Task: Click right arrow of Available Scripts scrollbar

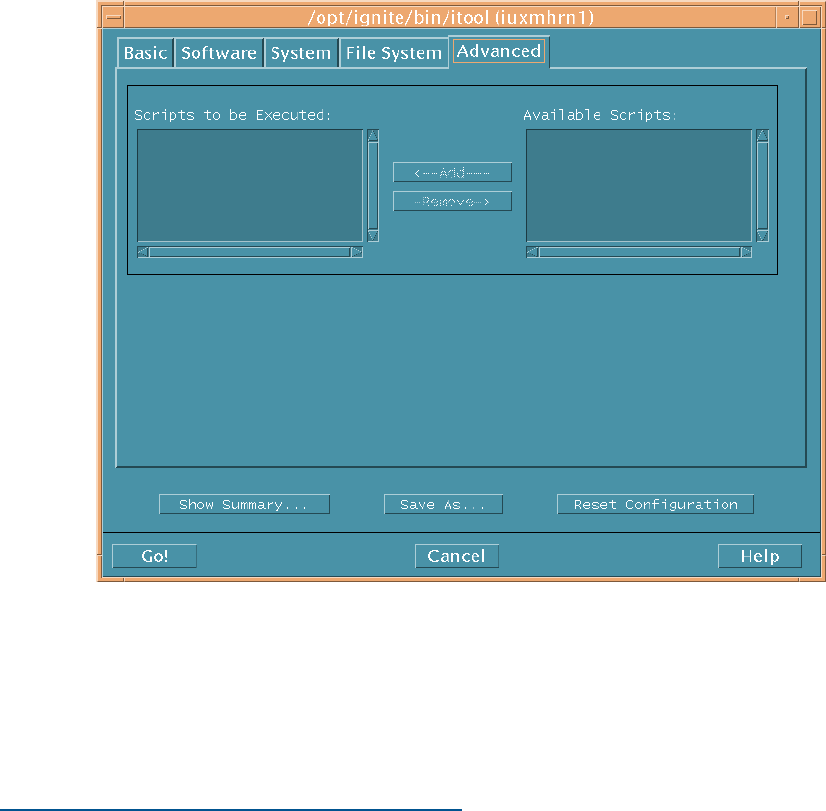Action: [x=746, y=252]
